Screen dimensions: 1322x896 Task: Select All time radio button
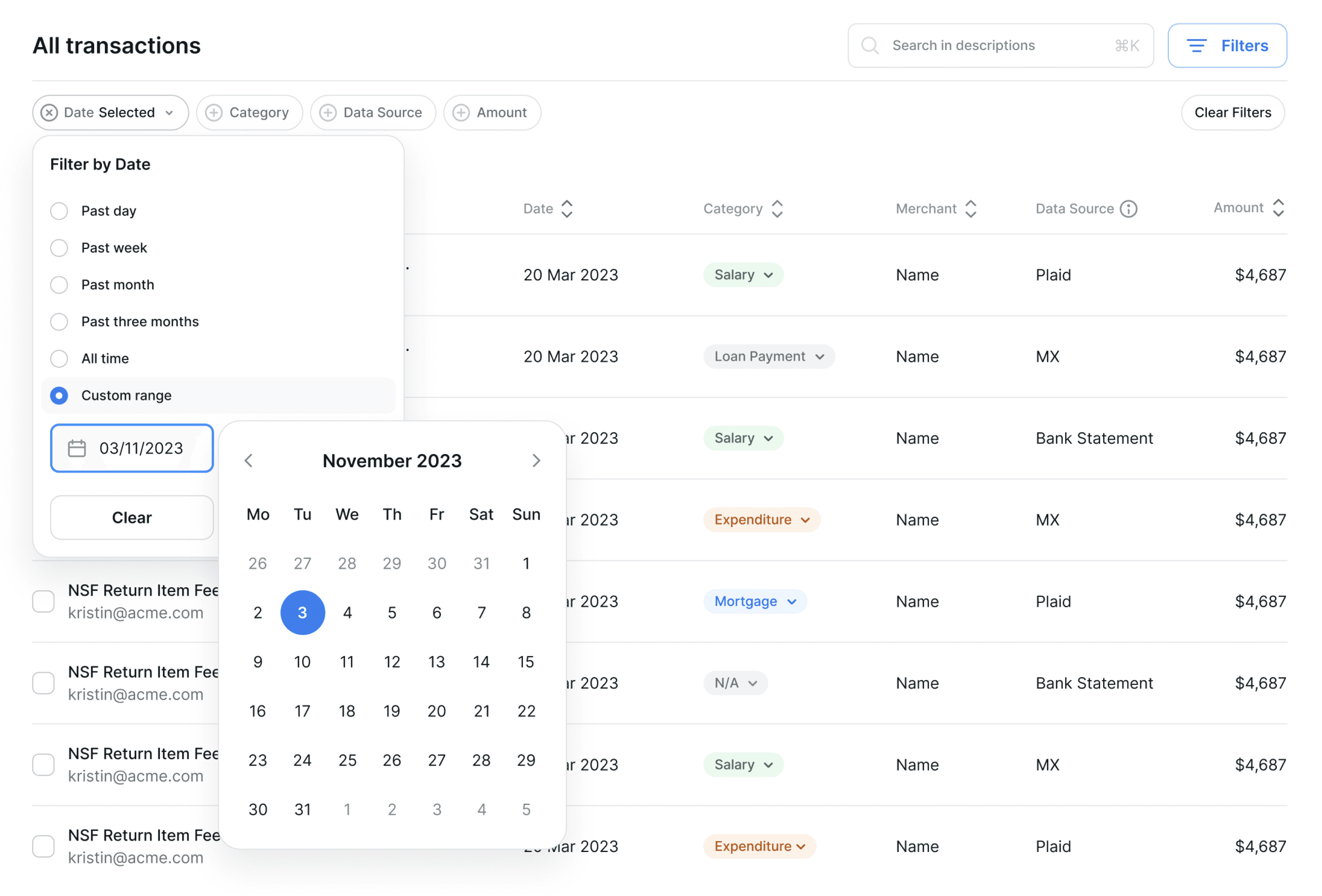coord(59,359)
